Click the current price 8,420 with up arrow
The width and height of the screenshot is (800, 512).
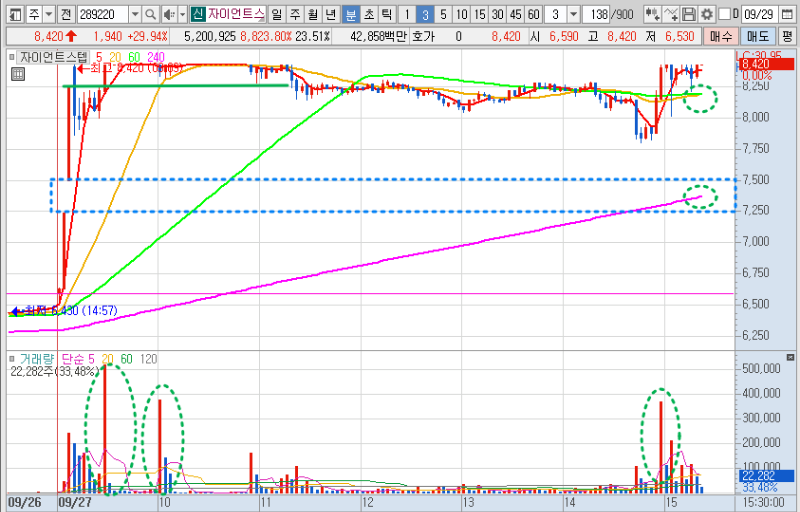tap(55, 37)
